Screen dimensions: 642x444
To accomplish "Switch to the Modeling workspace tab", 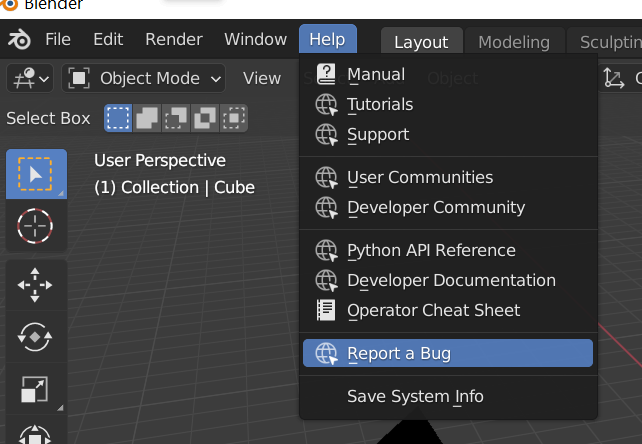I will (x=514, y=42).
